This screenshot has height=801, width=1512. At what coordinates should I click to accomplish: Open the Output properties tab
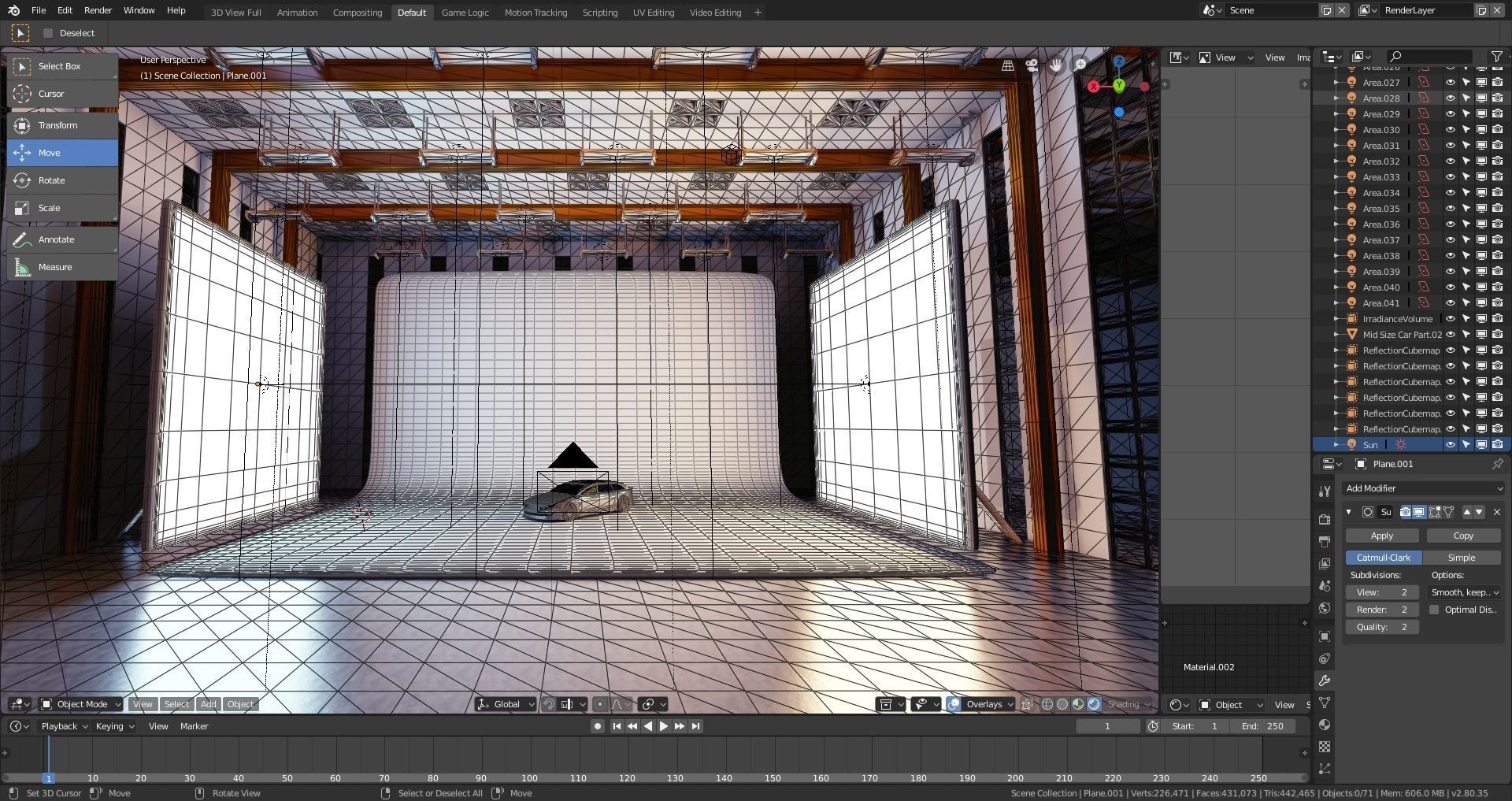point(1324,542)
